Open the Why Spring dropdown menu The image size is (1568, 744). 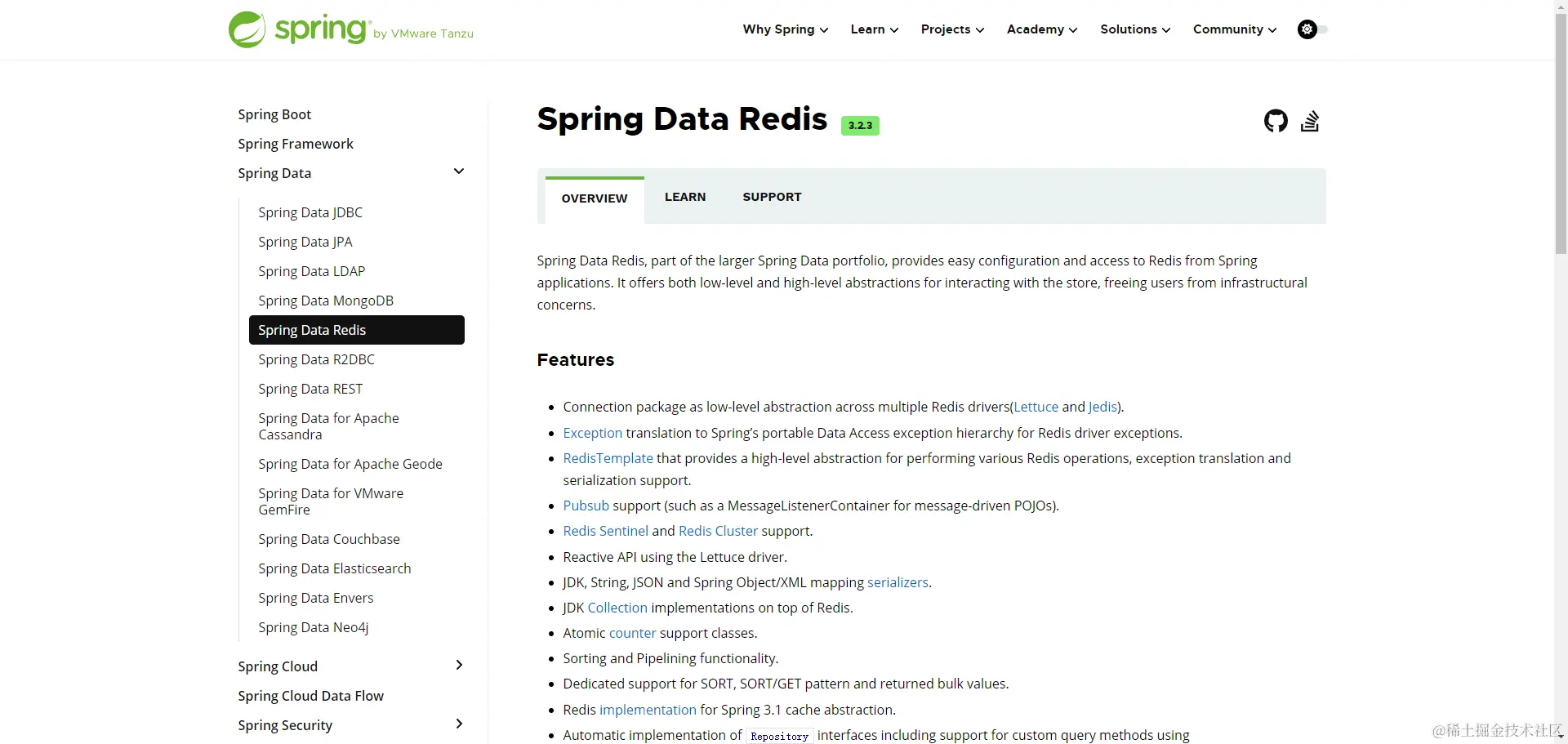pos(786,29)
